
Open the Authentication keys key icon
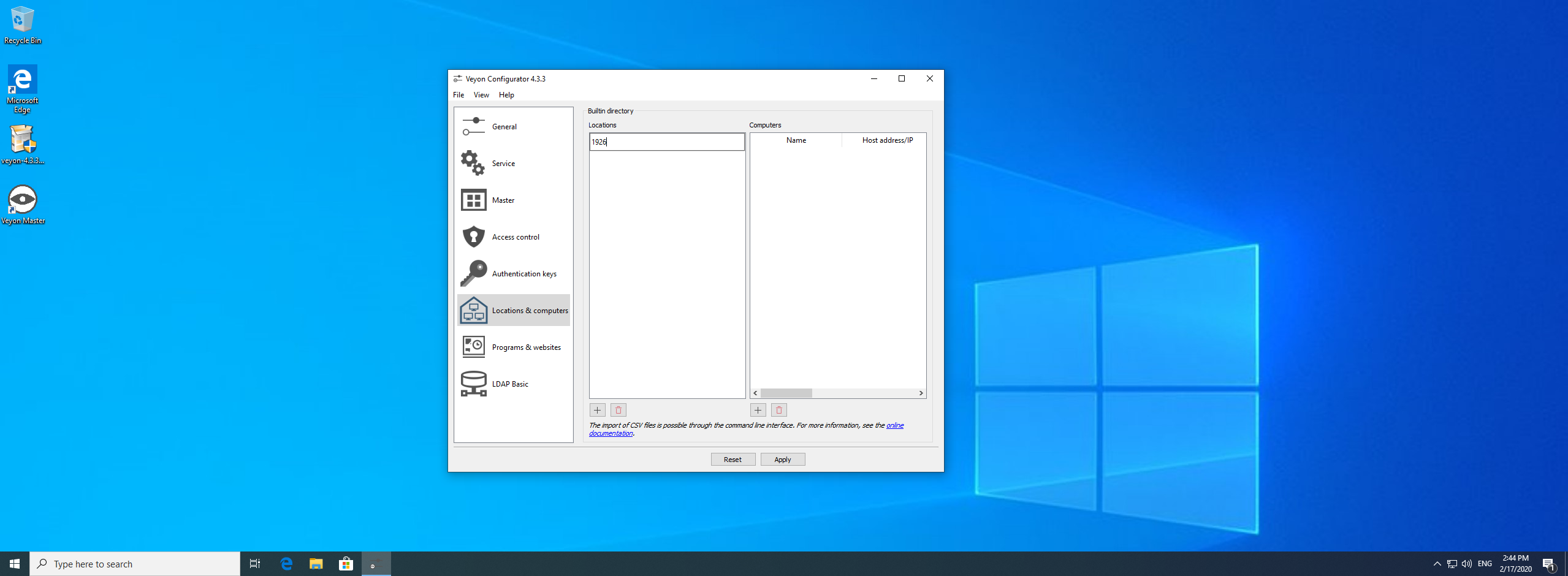click(473, 273)
